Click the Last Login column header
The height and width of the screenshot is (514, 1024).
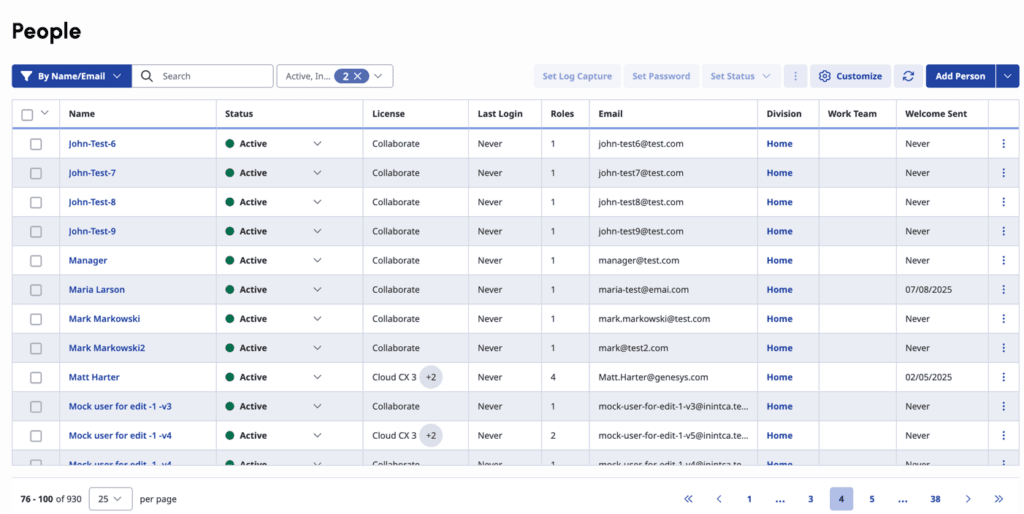point(500,114)
